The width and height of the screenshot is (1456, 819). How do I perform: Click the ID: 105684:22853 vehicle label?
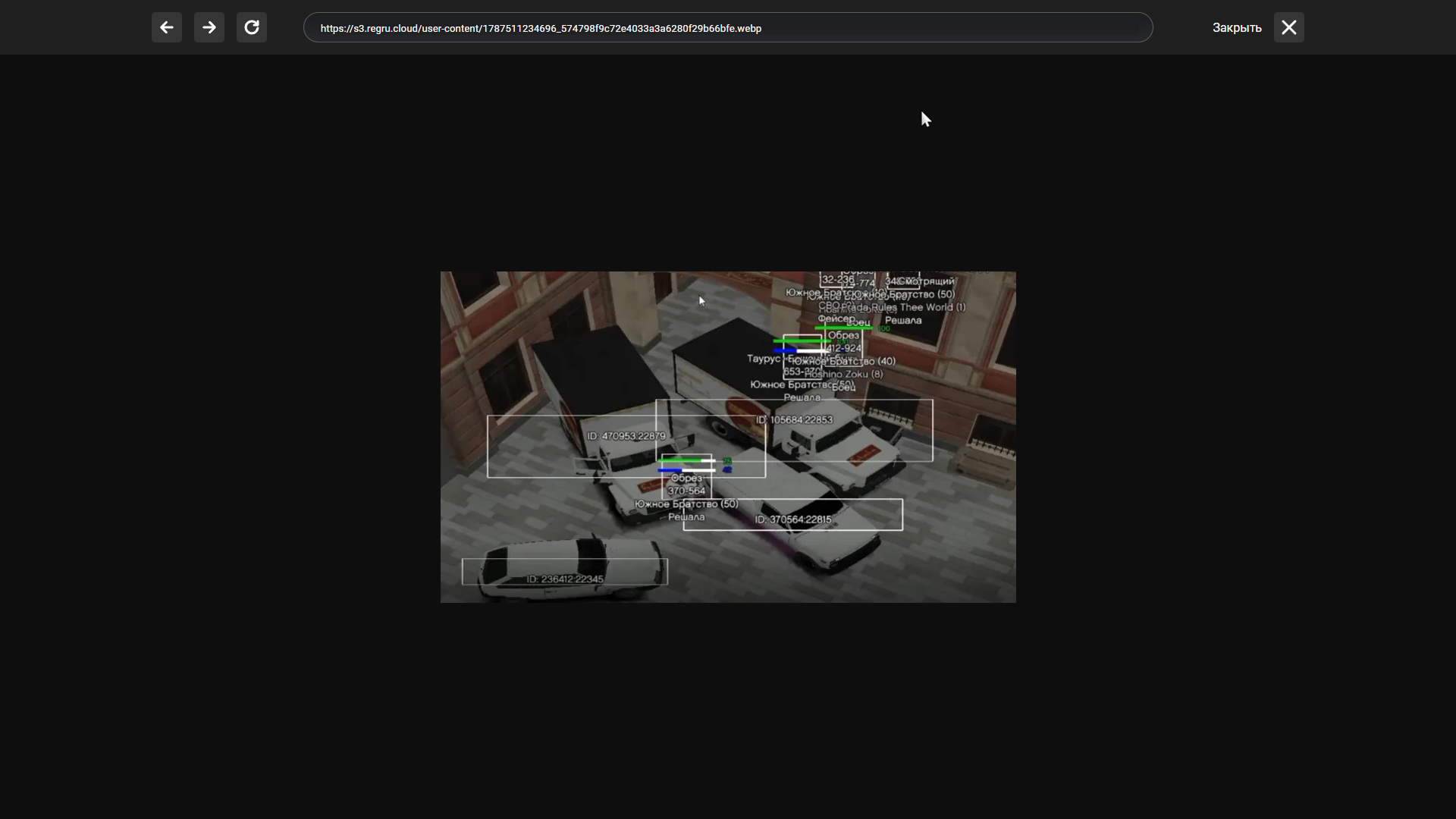click(x=794, y=430)
